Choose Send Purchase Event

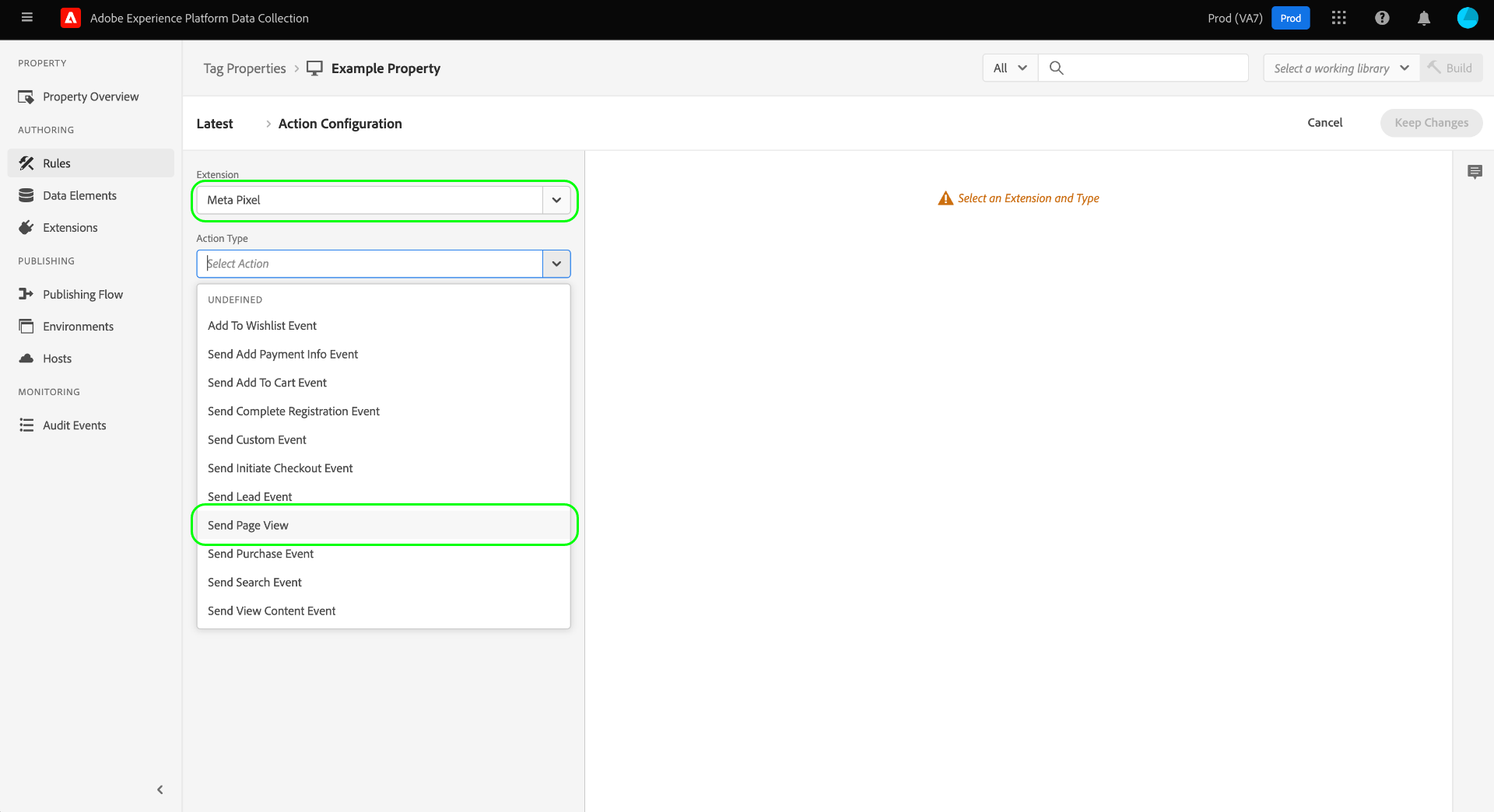click(384, 554)
